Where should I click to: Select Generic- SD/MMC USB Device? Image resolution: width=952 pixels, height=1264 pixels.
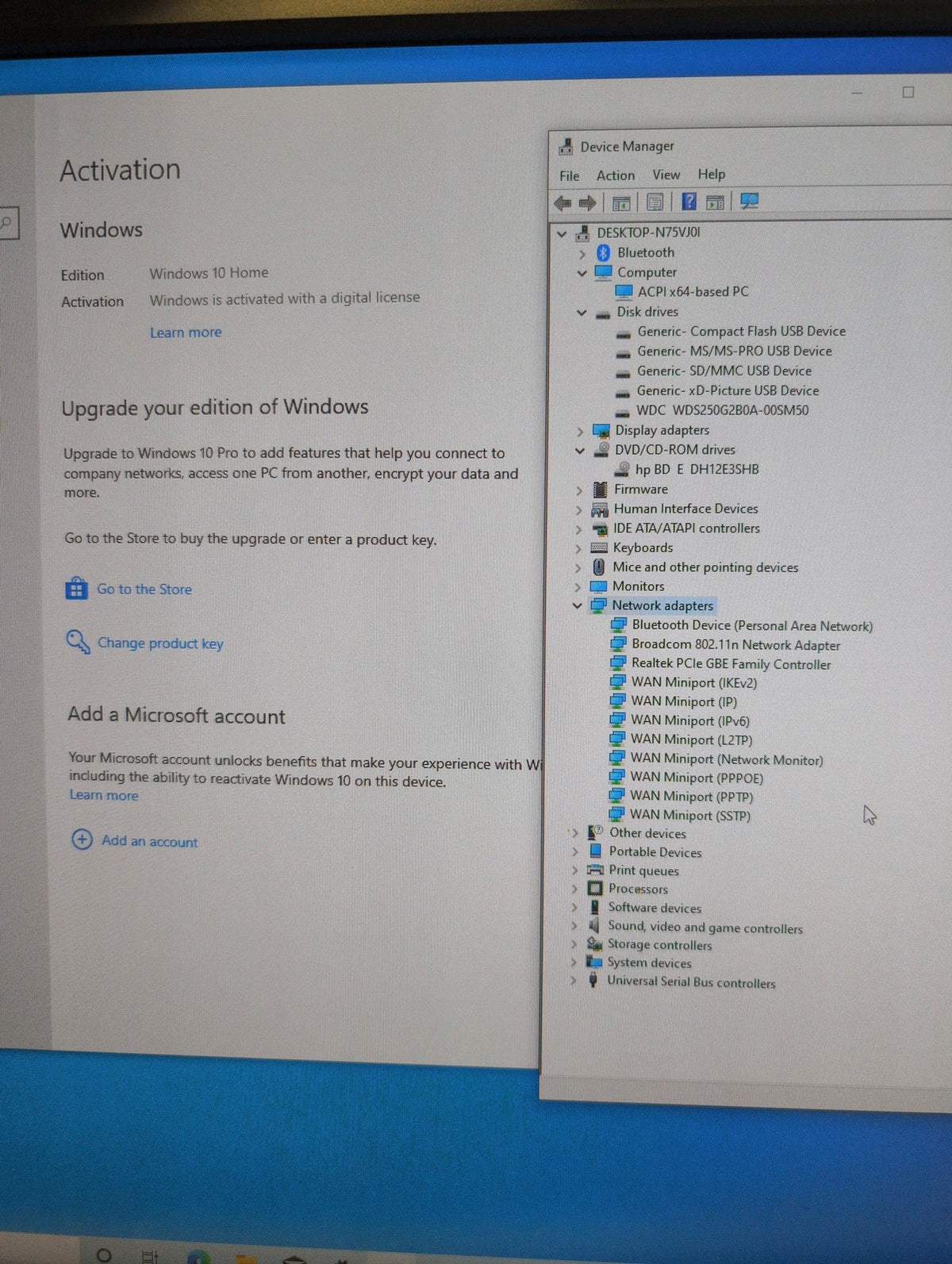click(x=724, y=371)
